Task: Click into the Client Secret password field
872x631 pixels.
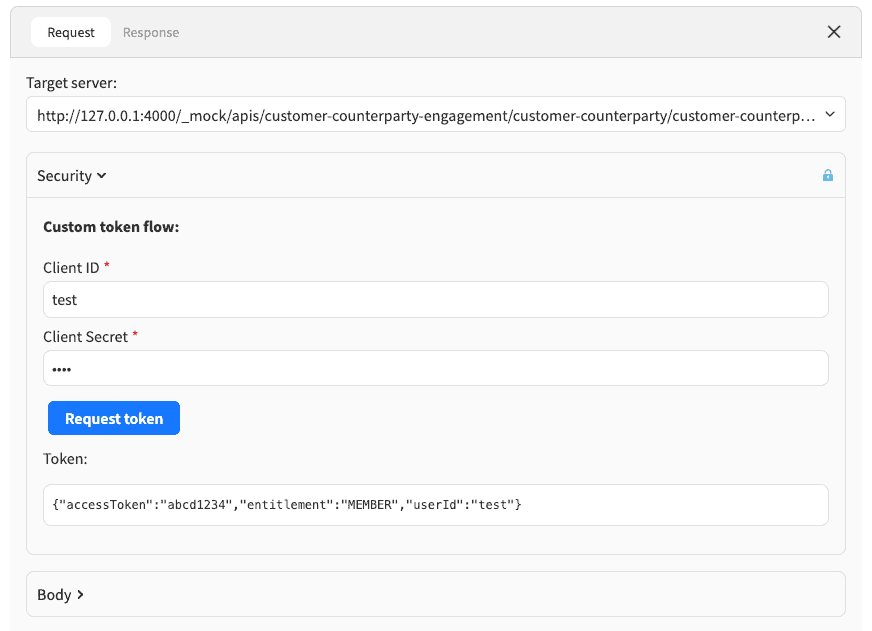Action: [x=435, y=368]
